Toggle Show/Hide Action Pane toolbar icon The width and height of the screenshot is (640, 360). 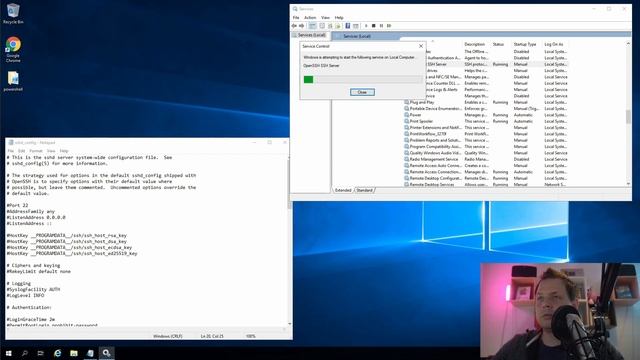click(x=356, y=26)
